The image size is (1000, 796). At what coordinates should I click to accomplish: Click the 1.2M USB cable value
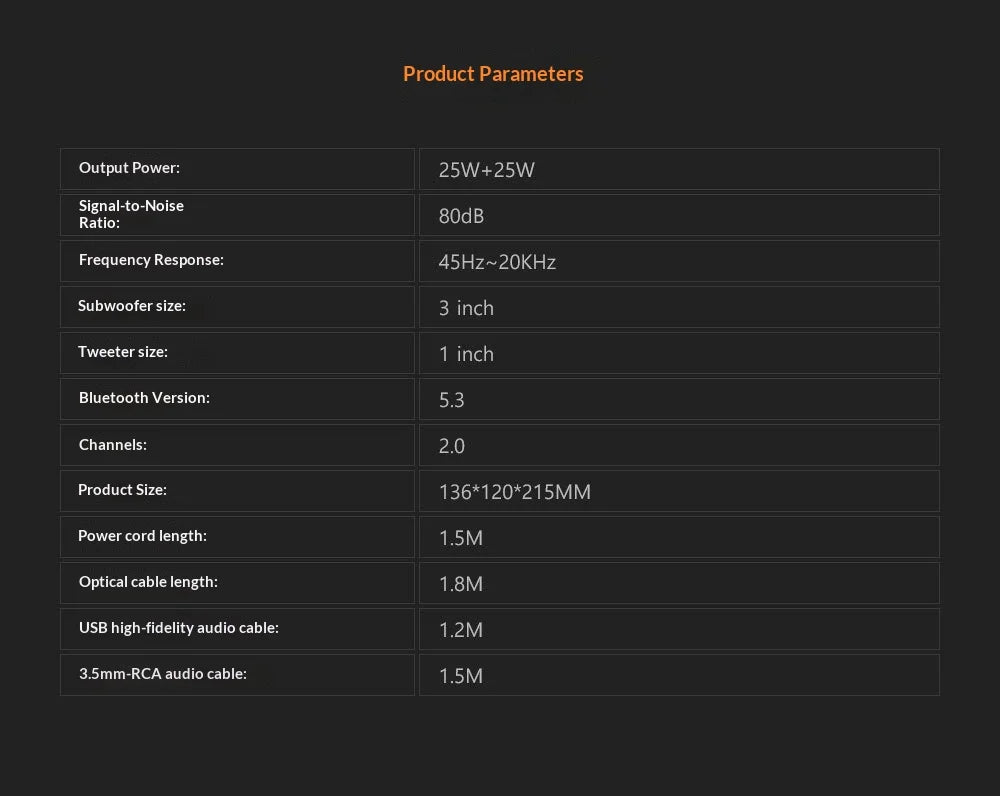tap(461, 630)
